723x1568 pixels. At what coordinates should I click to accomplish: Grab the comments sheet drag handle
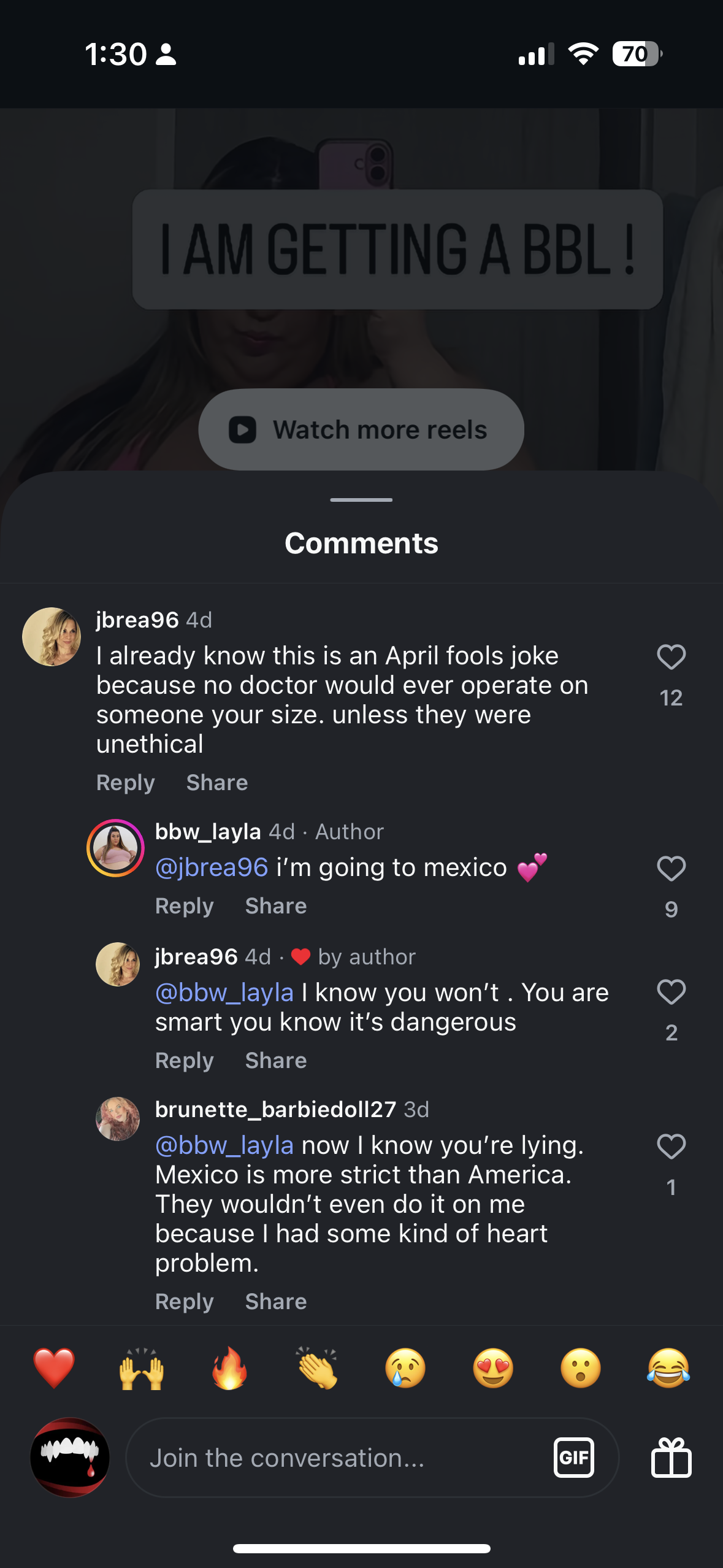[x=361, y=500]
